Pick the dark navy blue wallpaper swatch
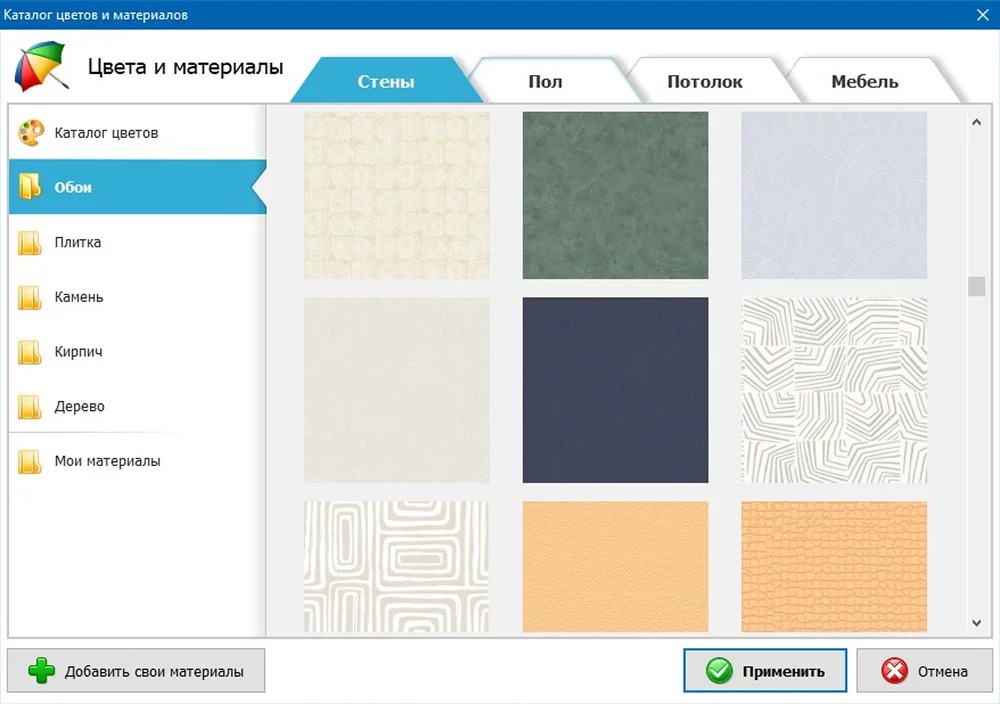Viewport: 1000px width, 704px height. [615, 390]
